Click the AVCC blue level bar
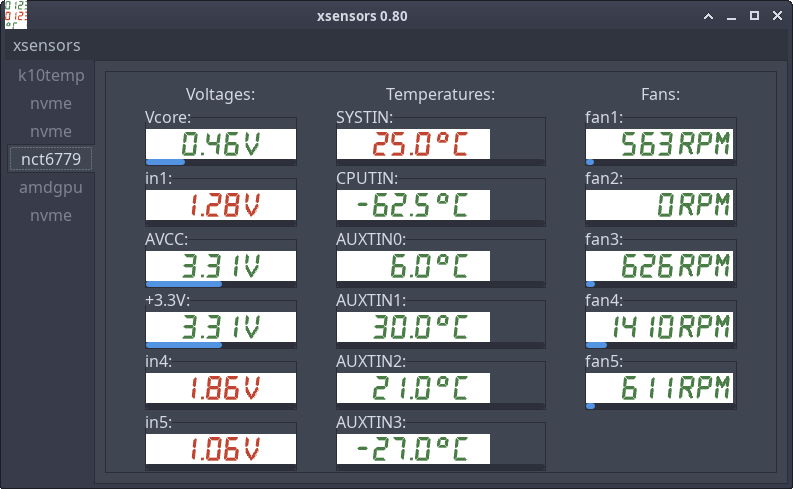 [x=184, y=284]
